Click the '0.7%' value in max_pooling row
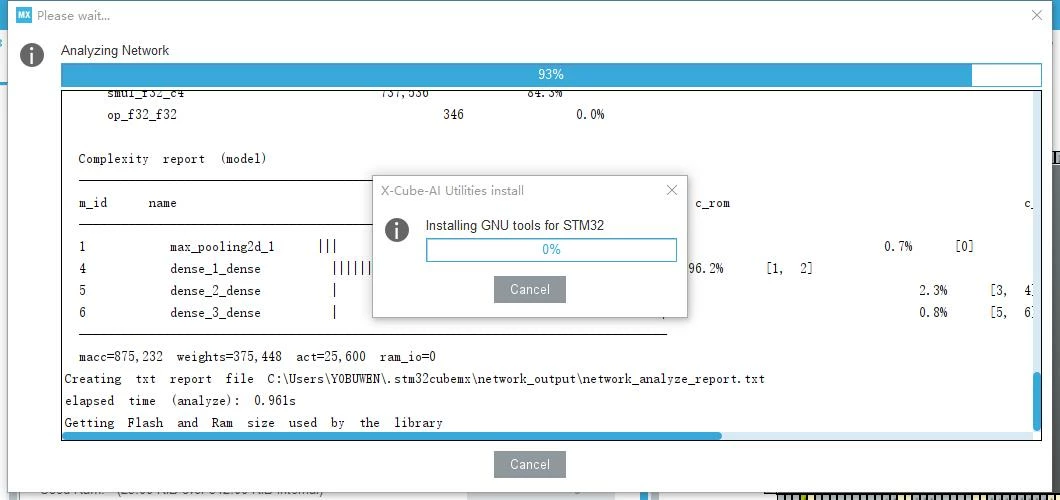Viewport: 1060px width, 500px height. click(898, 247)
